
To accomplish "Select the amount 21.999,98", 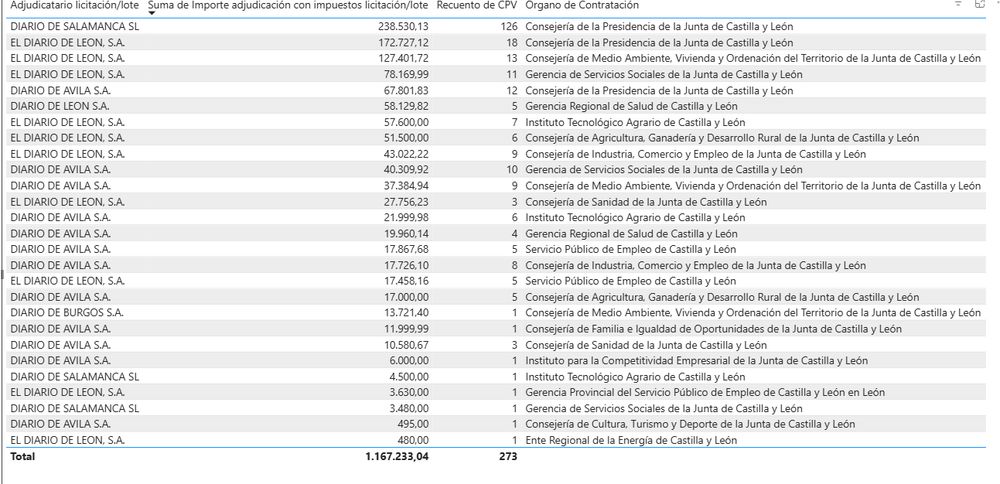I will [x=406, y=217].
